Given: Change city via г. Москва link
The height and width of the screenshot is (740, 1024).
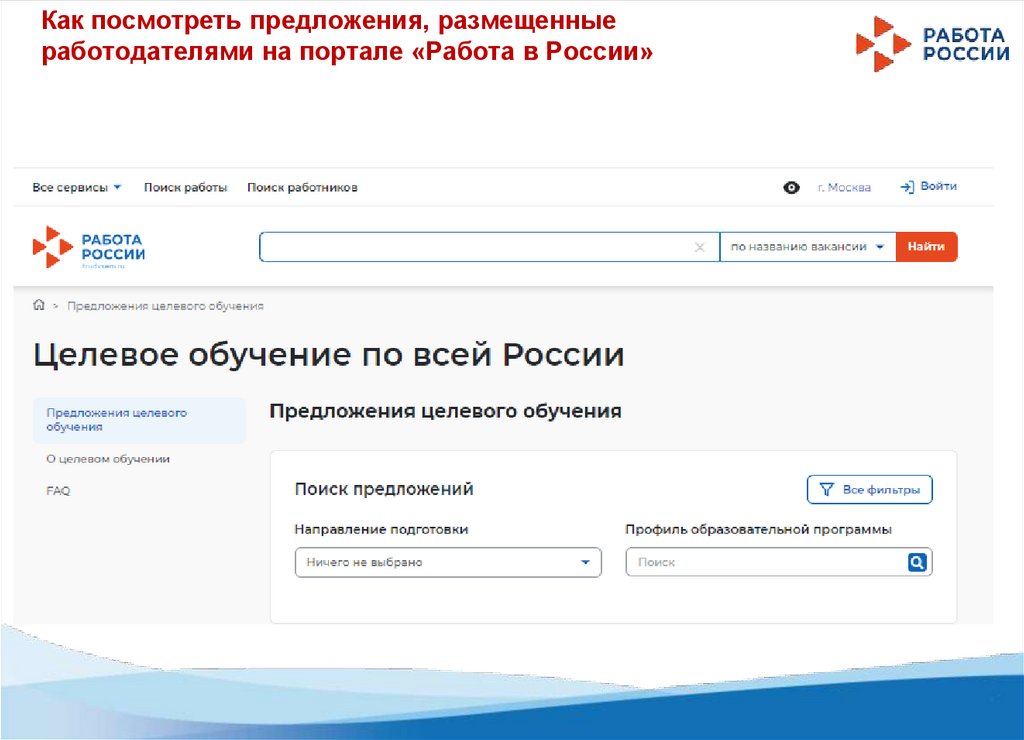Looking at the screenshot, I should click(844, 187).
